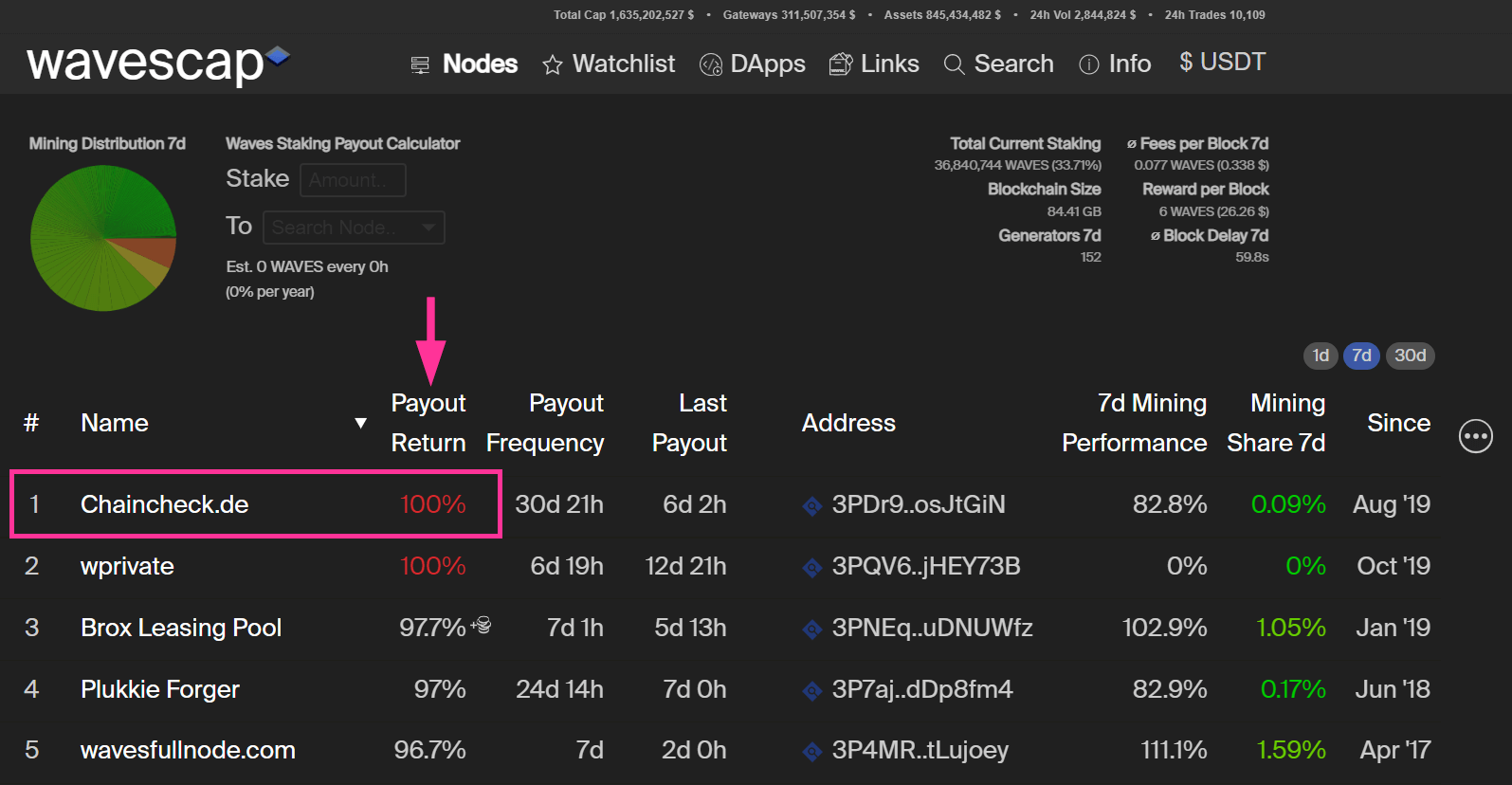Image resolution: width=1512 pixels, height=785 pixels.
Task: Open the wavesfullnode.com node
Action: [188, 750]
